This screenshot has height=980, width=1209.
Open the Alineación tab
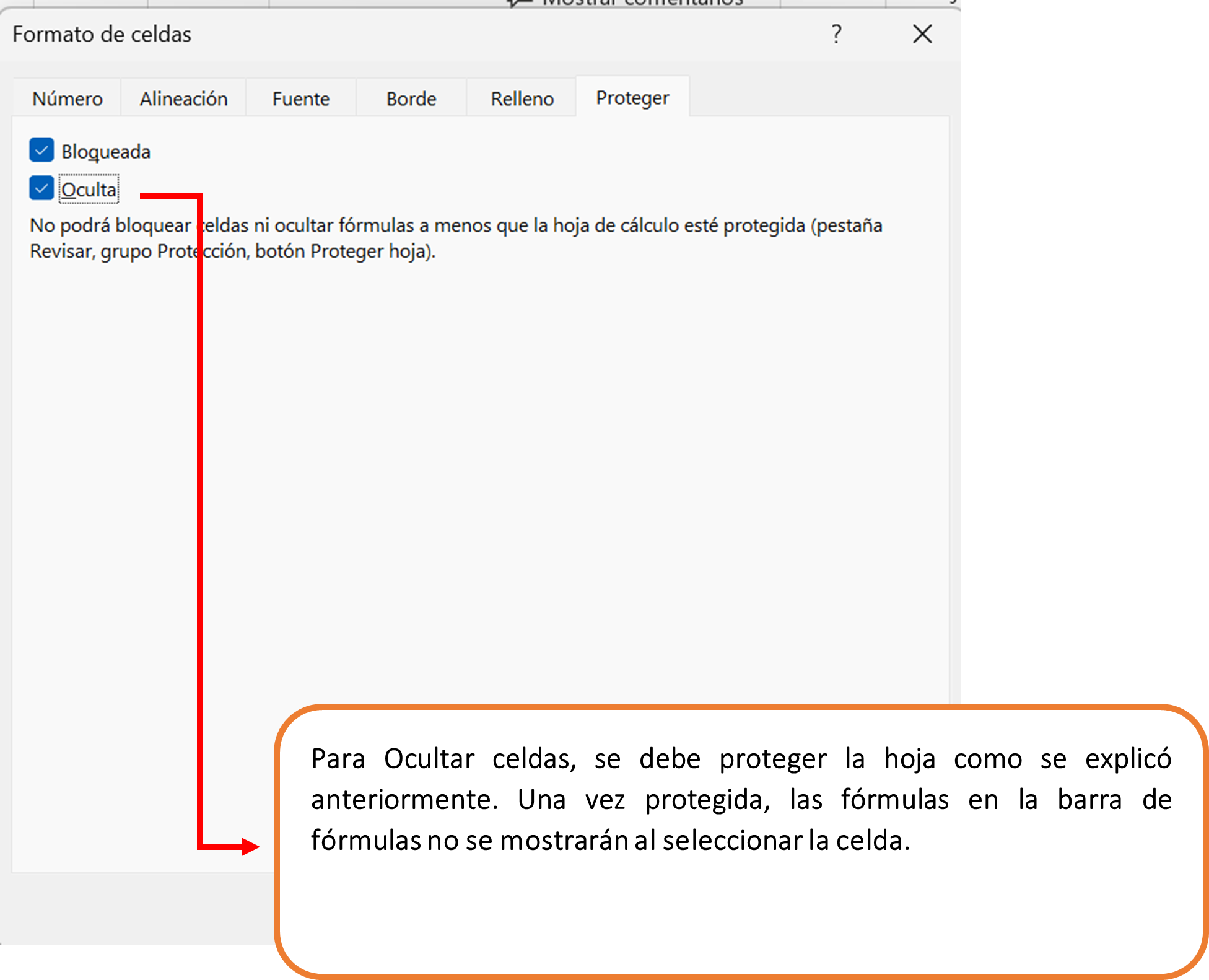tap(183, 98)
